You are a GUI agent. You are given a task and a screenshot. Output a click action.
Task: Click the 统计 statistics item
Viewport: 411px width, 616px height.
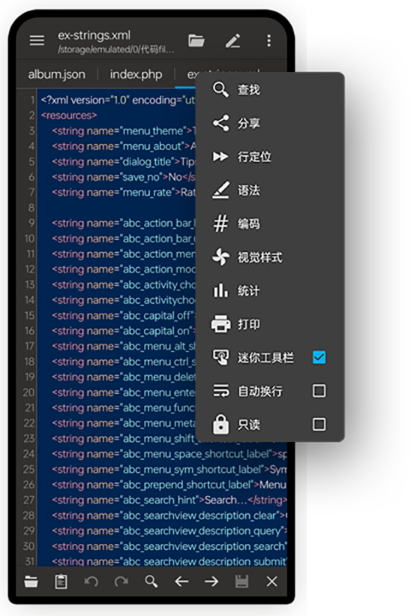(x=270, y=291)
